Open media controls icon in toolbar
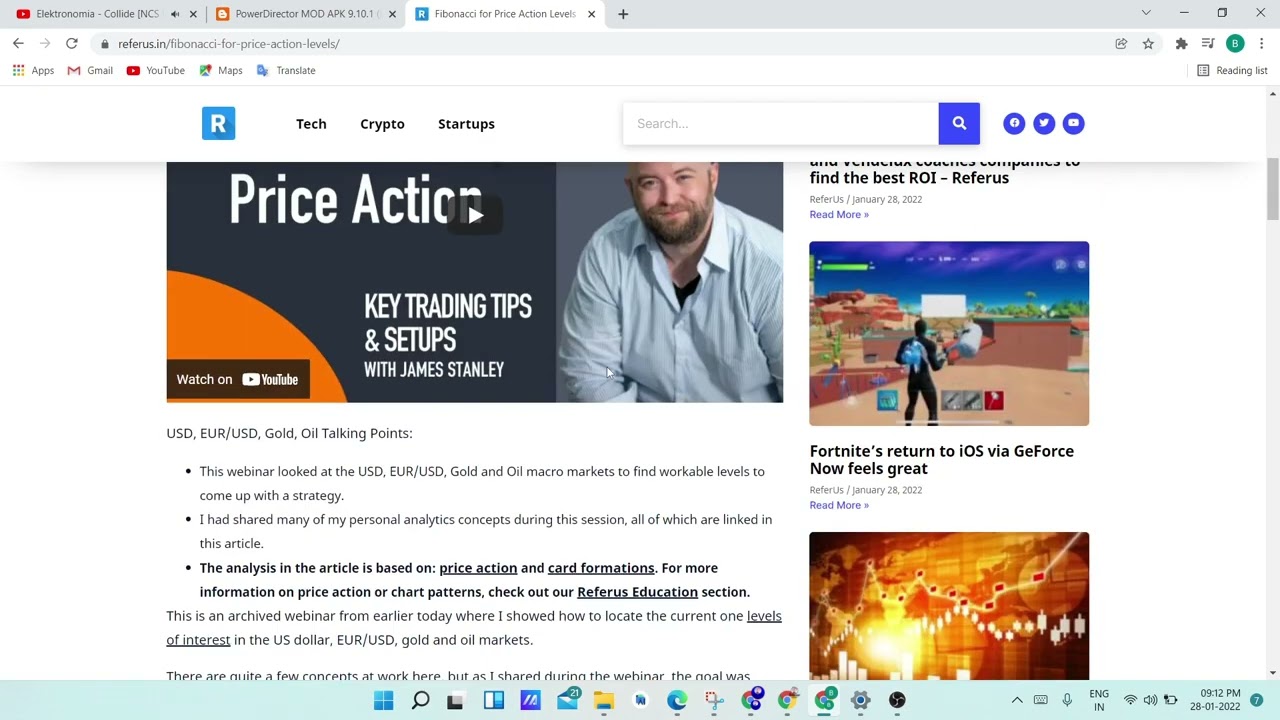The width and height of the screenshot is (1280, 720). (1208, 44)
